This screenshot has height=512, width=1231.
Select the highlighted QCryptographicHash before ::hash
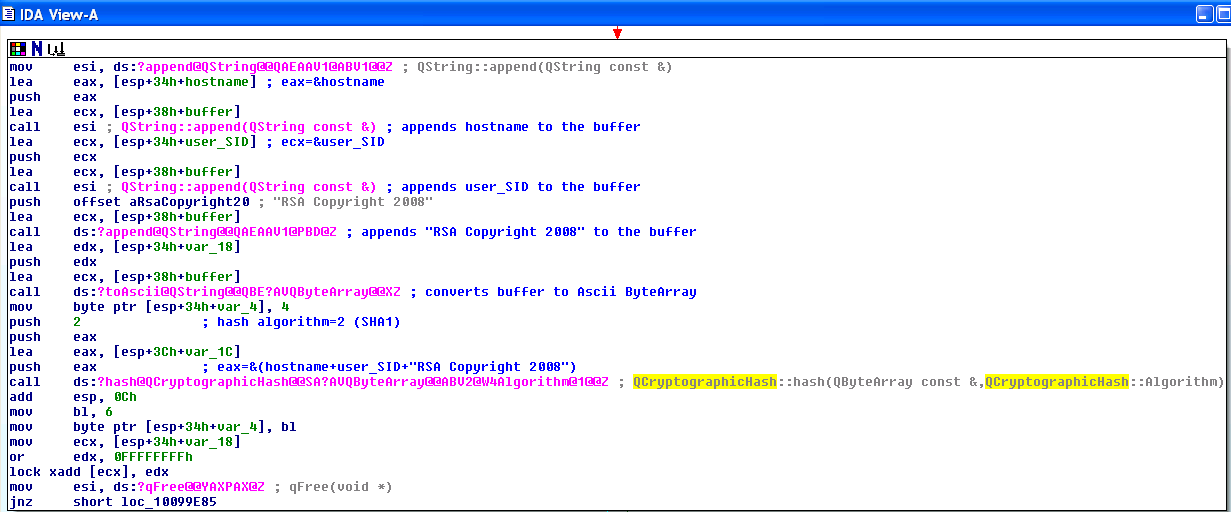(705, 382)
